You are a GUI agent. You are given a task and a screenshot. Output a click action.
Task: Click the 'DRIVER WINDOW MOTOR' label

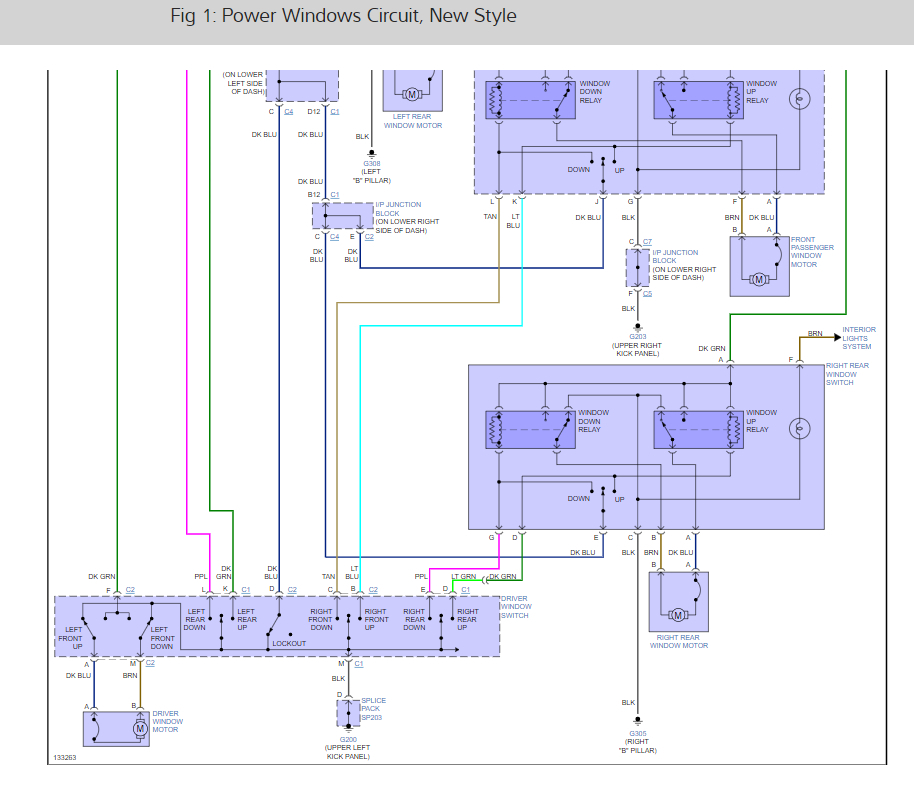pos(168,722)
